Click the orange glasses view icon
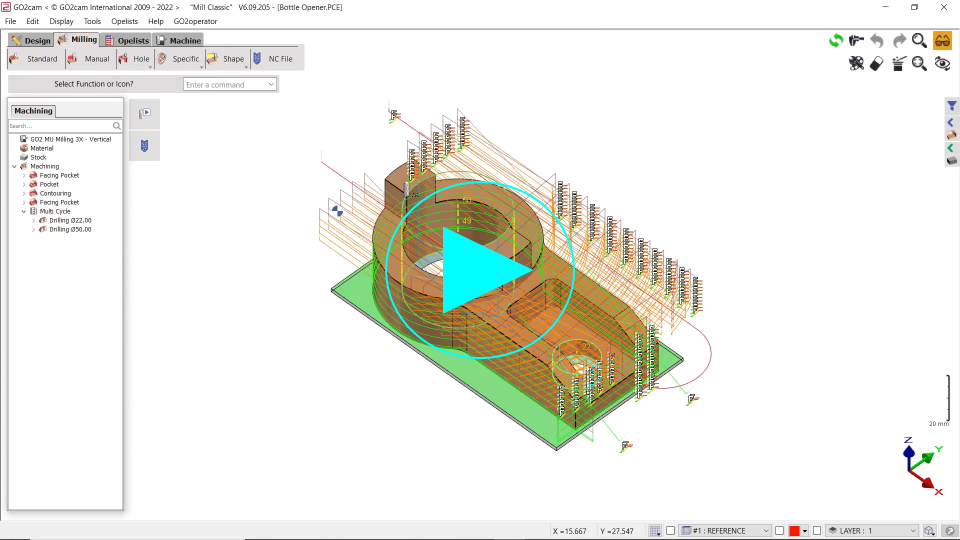Viewport: 960px width, 540px height. tap(942, 40)
